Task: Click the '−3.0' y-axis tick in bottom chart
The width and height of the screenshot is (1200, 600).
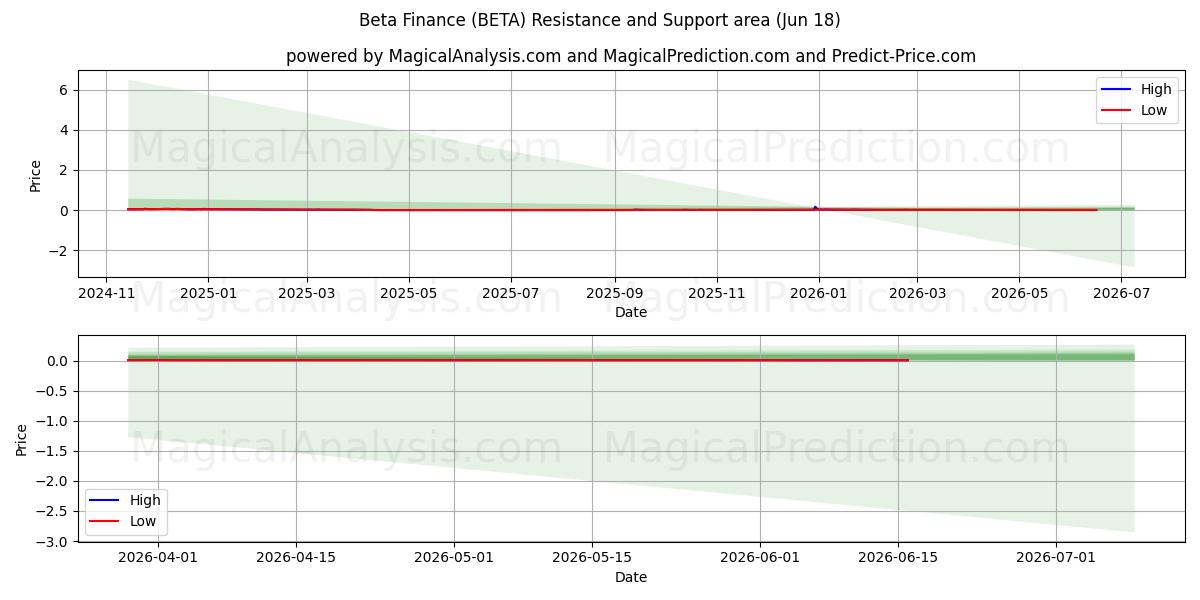Action: point(51,541)
